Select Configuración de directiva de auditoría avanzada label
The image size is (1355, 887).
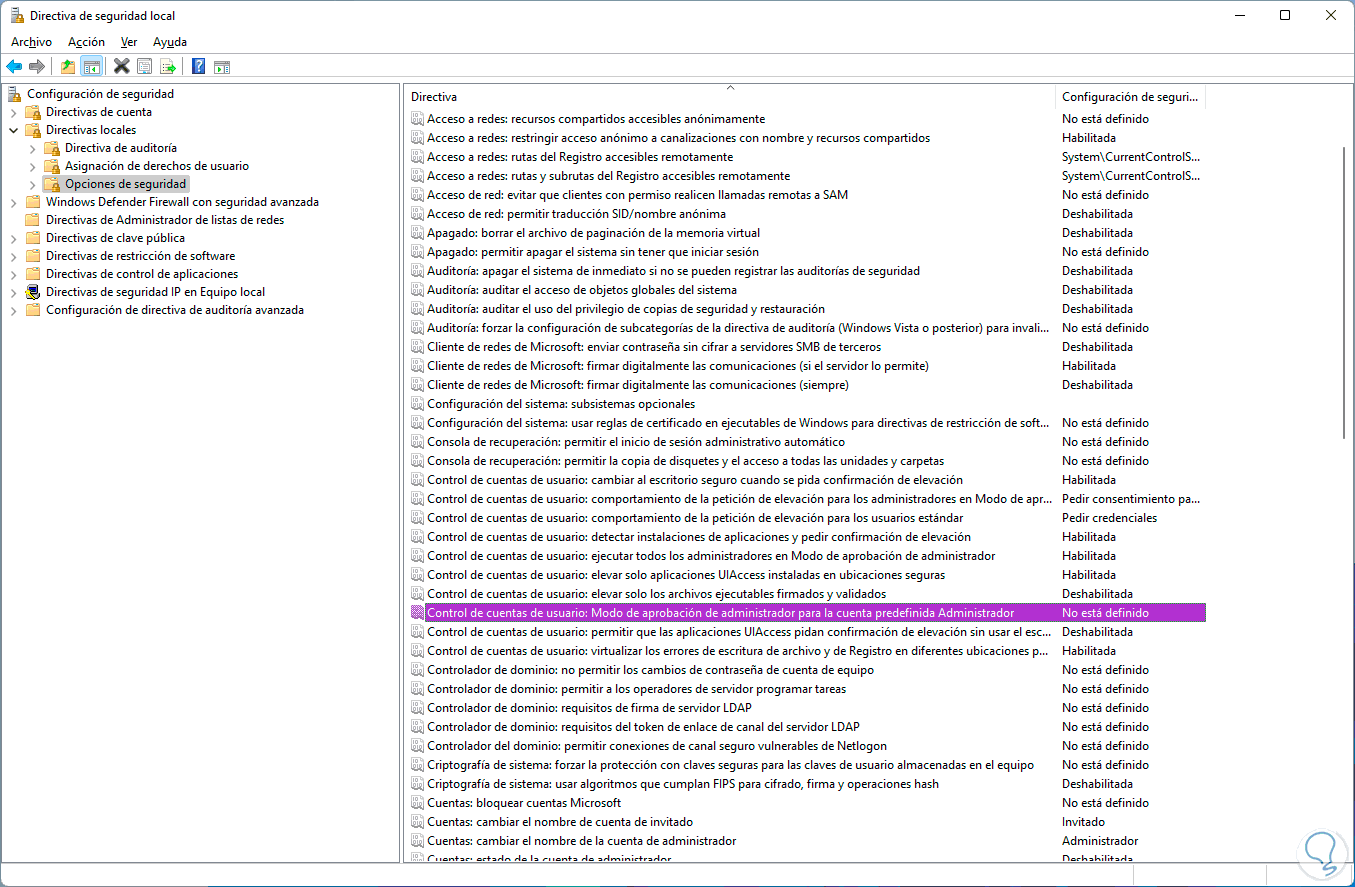point(175,310)
